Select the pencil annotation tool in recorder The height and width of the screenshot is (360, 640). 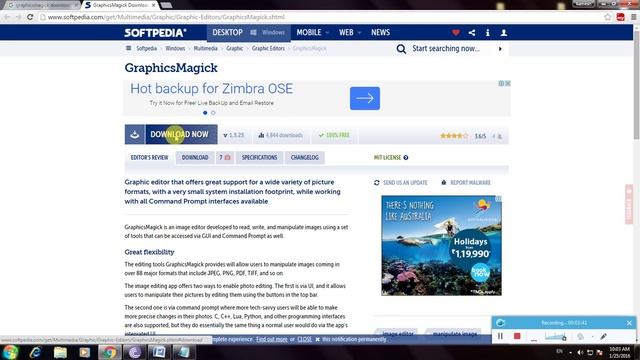603,336
